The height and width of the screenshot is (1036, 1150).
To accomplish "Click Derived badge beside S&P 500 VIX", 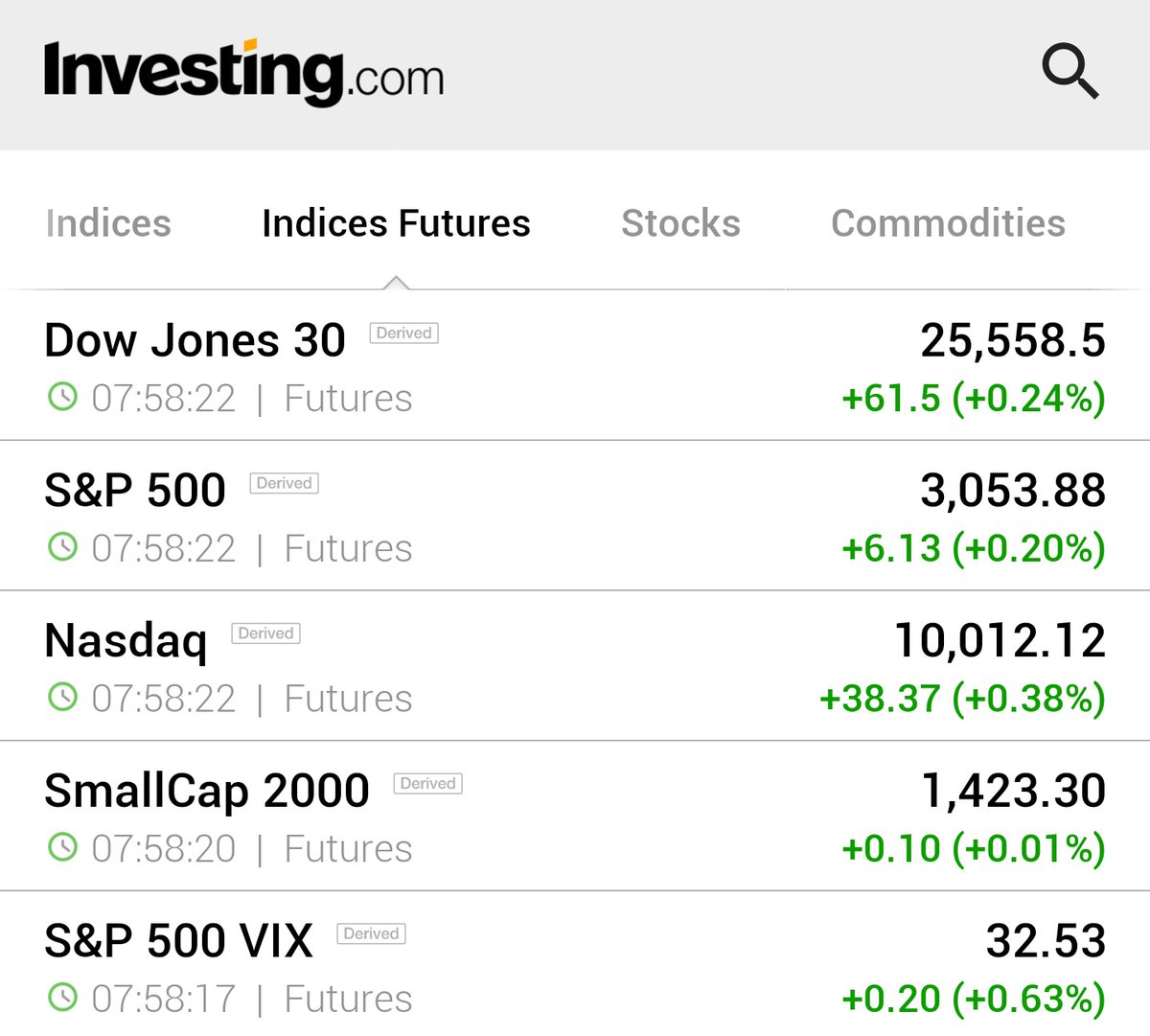I will tap(371, 933).
